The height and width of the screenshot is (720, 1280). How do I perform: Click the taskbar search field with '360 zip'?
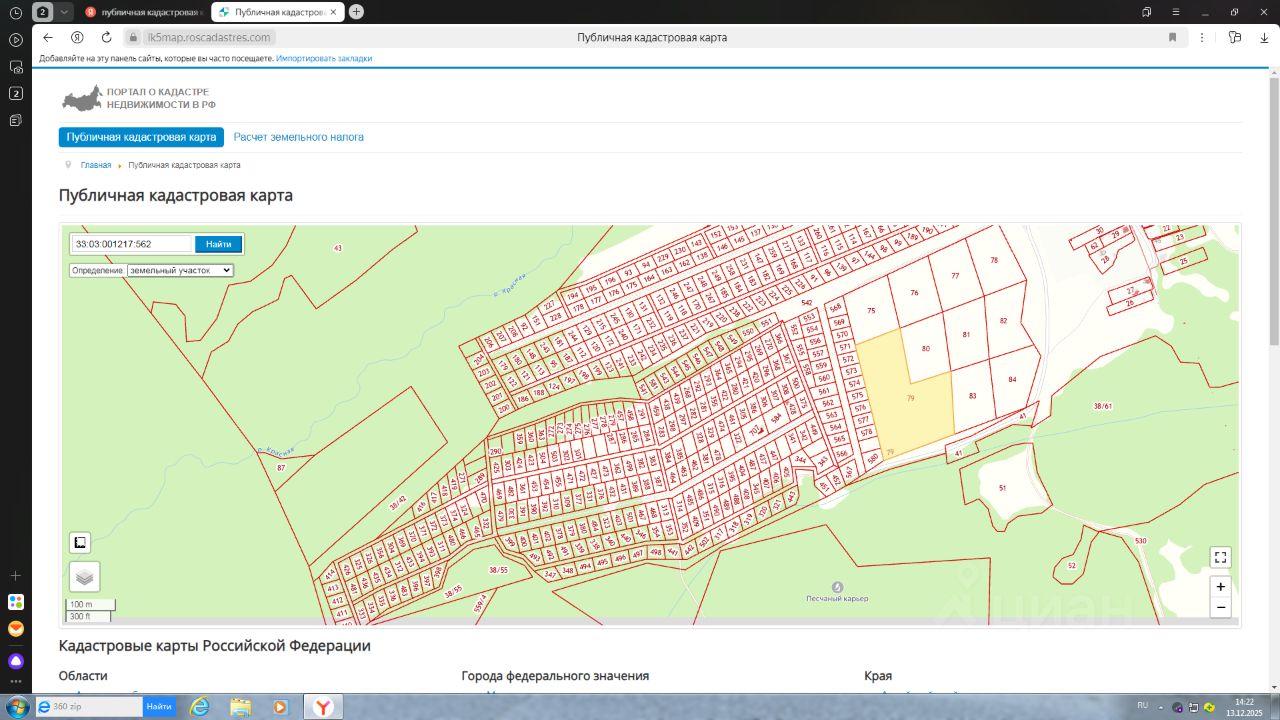coord(90,706)
